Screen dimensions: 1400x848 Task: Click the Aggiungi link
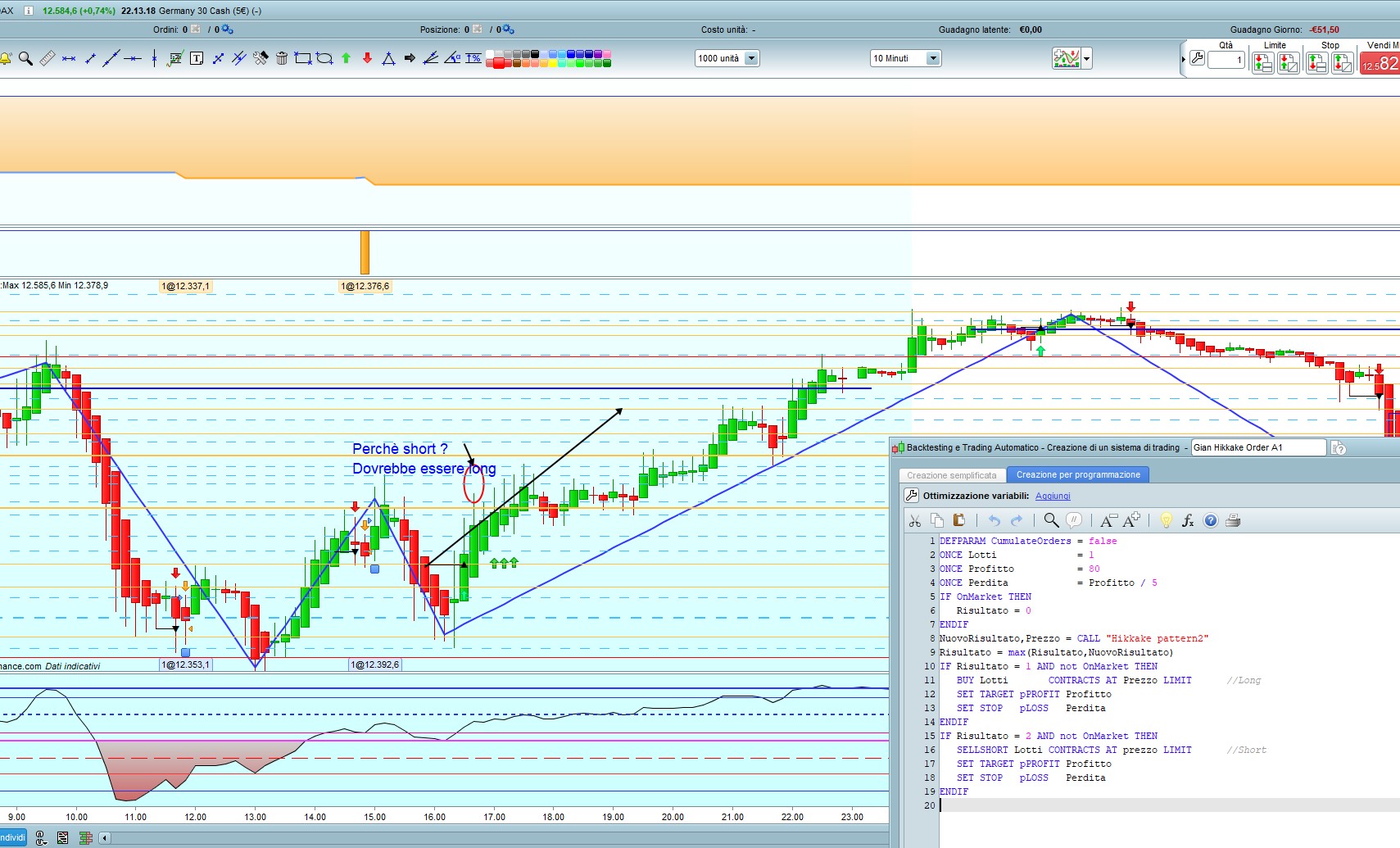coord(1053,496)
